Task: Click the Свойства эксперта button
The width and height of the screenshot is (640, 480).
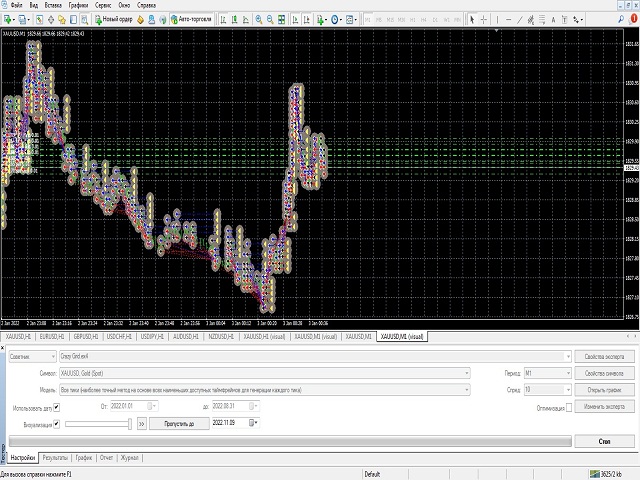Action: pos(604,356)
